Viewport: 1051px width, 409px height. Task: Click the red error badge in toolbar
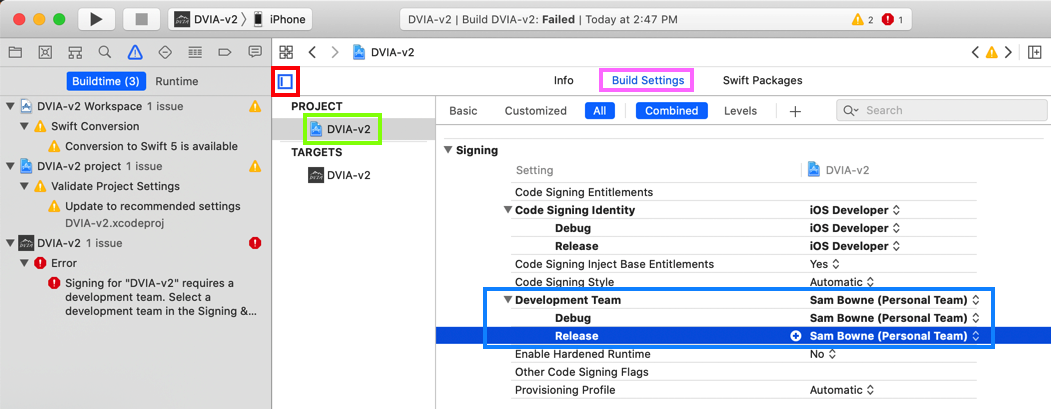[894, 19]
